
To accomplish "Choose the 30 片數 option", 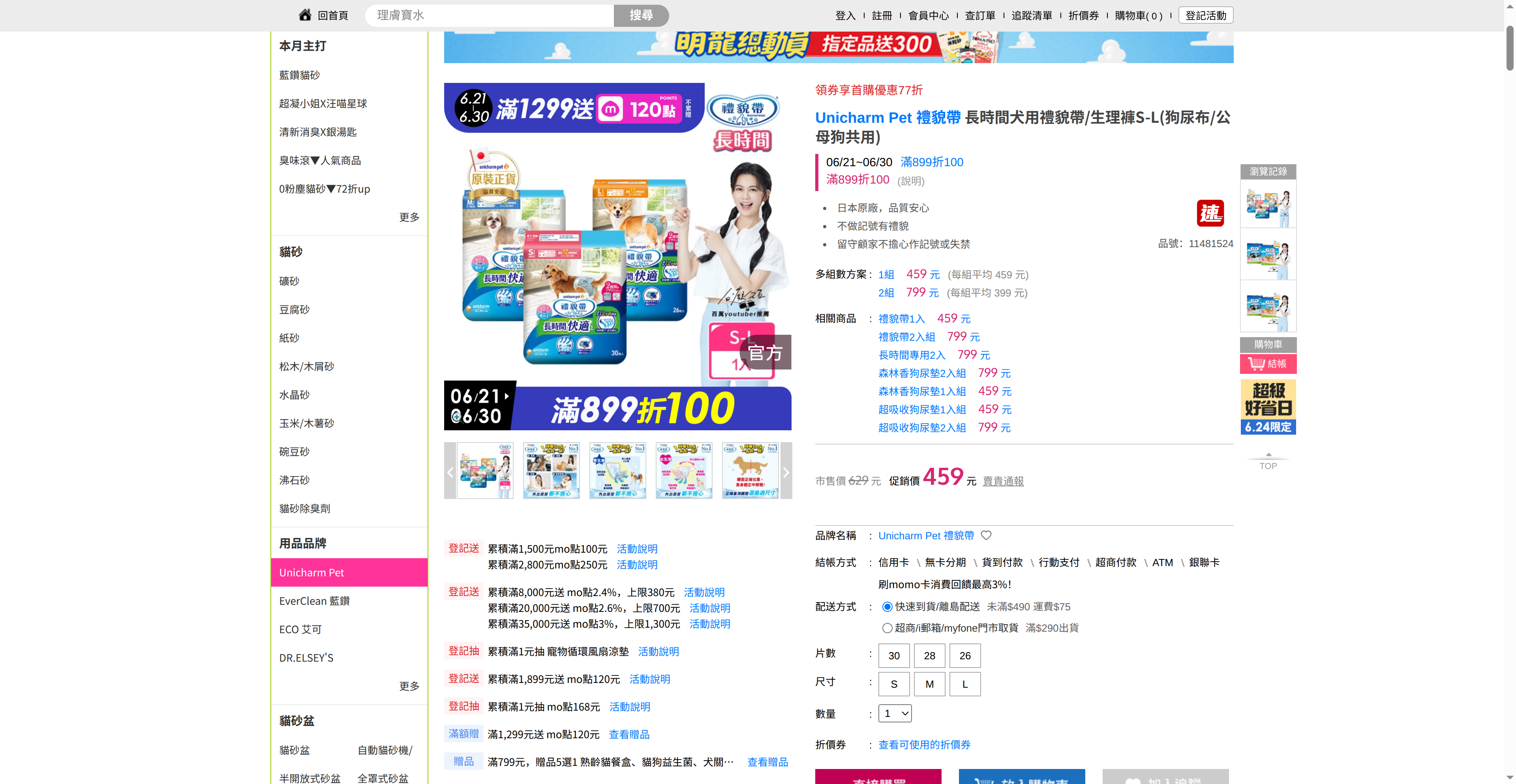I will 894,655.
